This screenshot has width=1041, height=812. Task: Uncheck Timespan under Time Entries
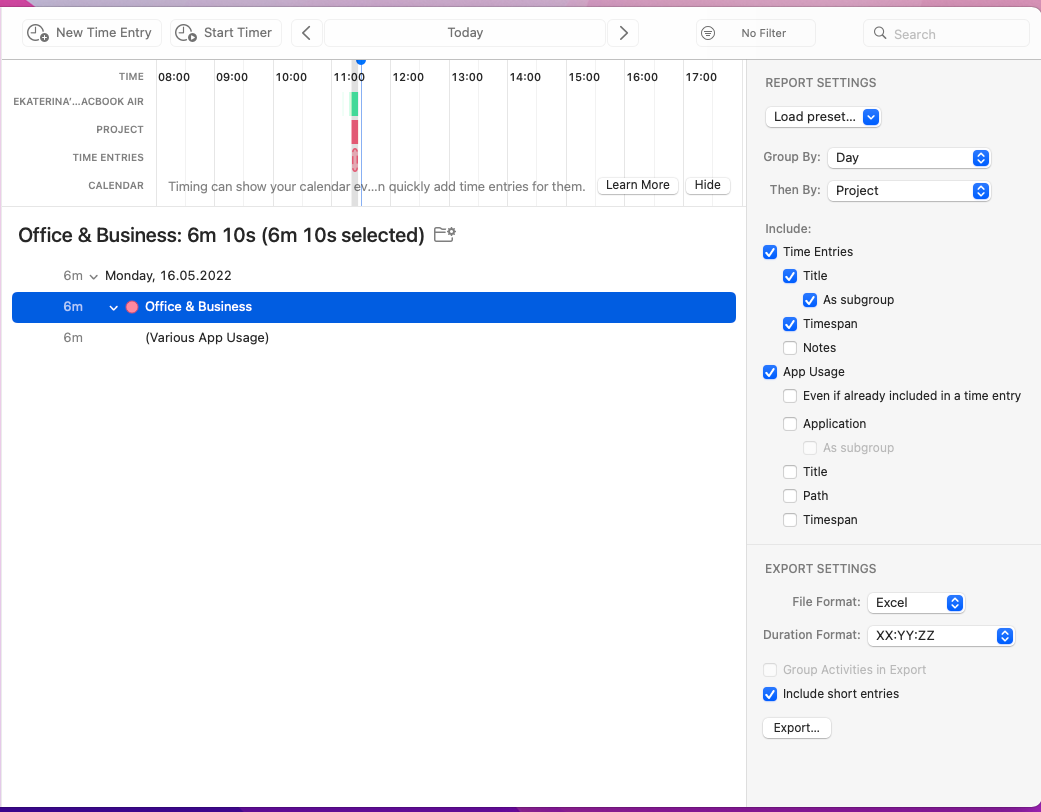click(790, 324)
